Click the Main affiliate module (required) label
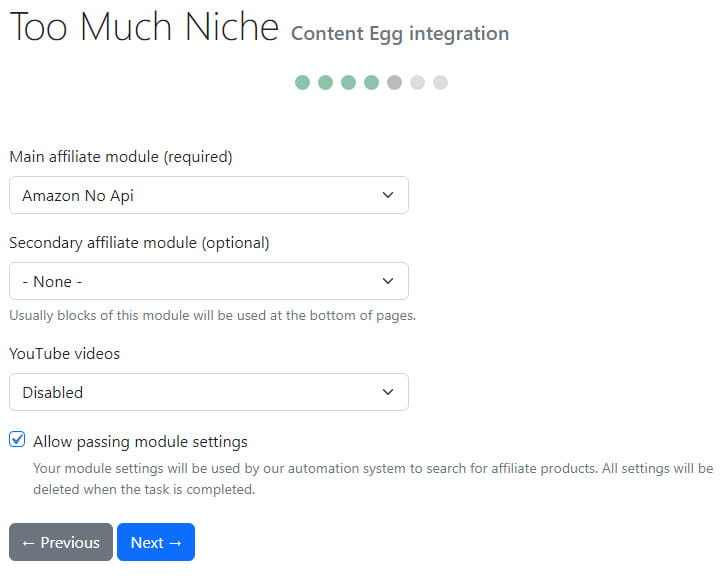Viewport: 722px width, 586px height. (x=121, y=157)
